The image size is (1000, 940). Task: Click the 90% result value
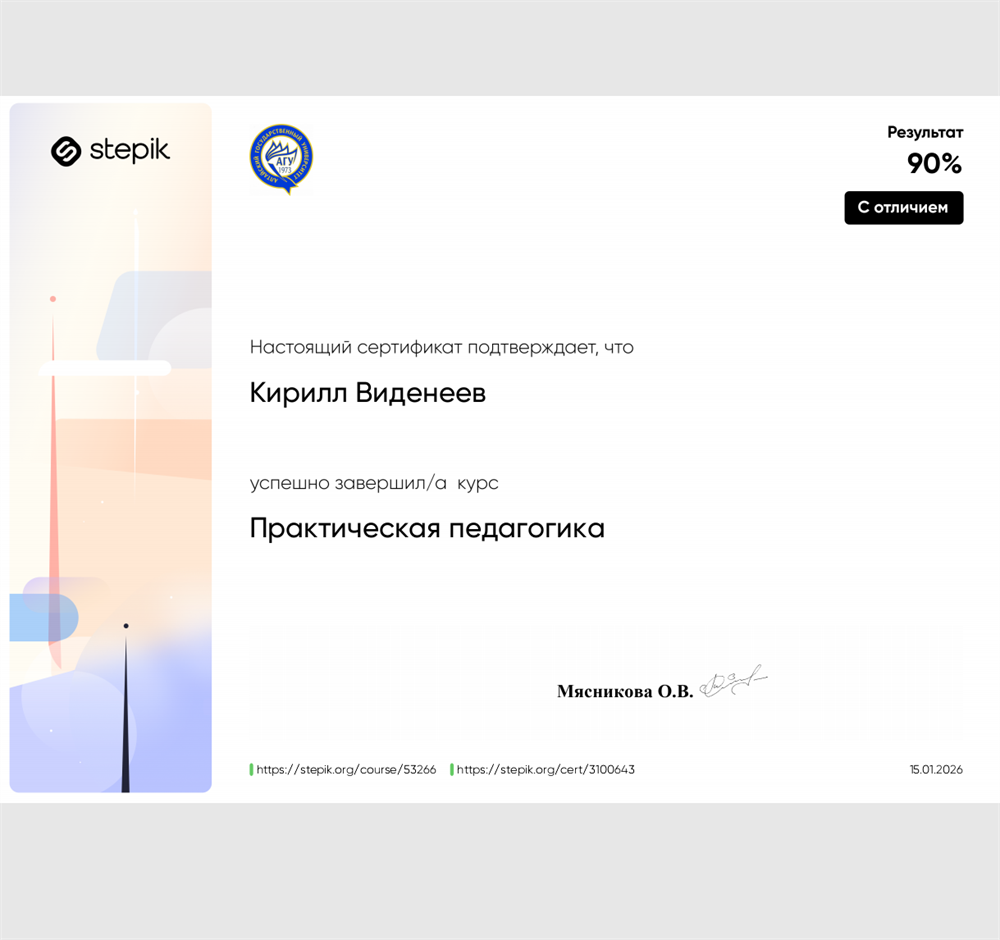pos(934,164)
